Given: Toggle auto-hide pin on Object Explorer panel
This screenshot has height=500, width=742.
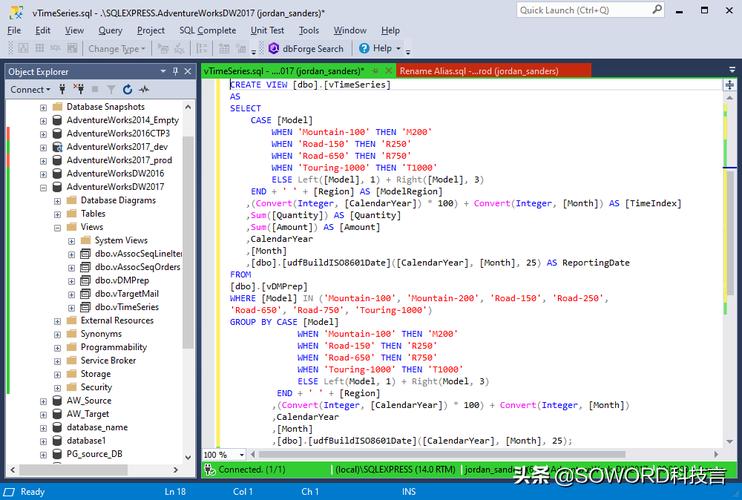Looking at the screenshot, I should coord(175,71).
